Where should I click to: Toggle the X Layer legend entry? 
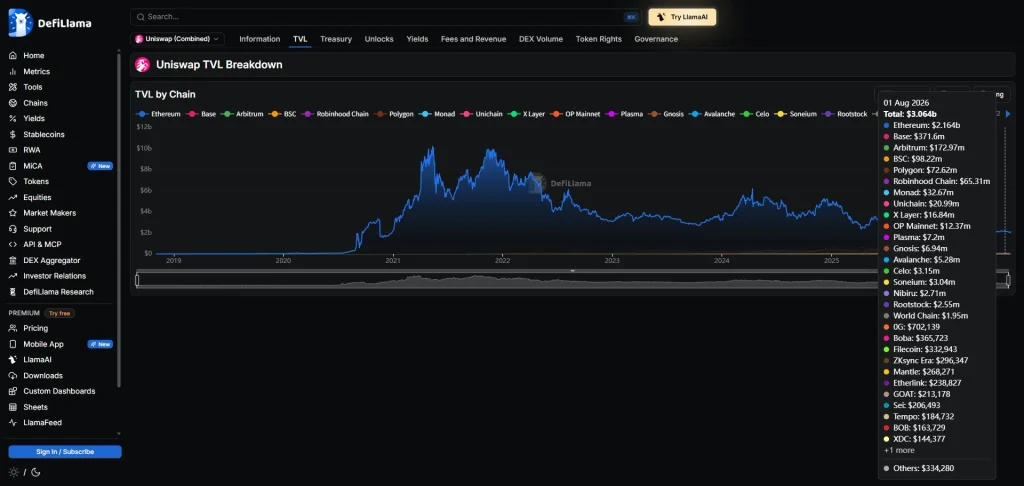click(527, 114)
